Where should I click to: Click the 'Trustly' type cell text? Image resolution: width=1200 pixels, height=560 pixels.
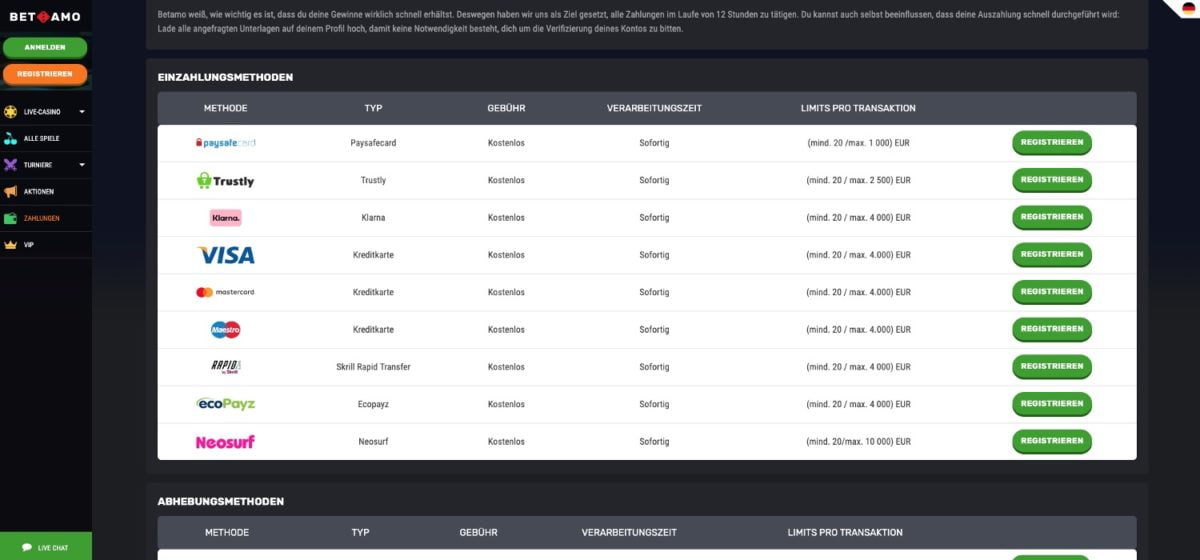[x=373, y=180]
